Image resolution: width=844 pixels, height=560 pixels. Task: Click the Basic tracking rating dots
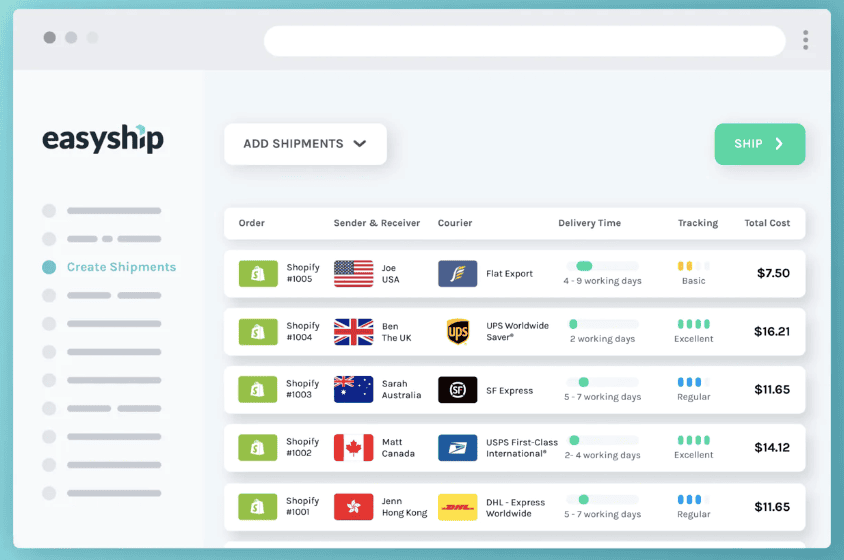click(x=693, y=266)
